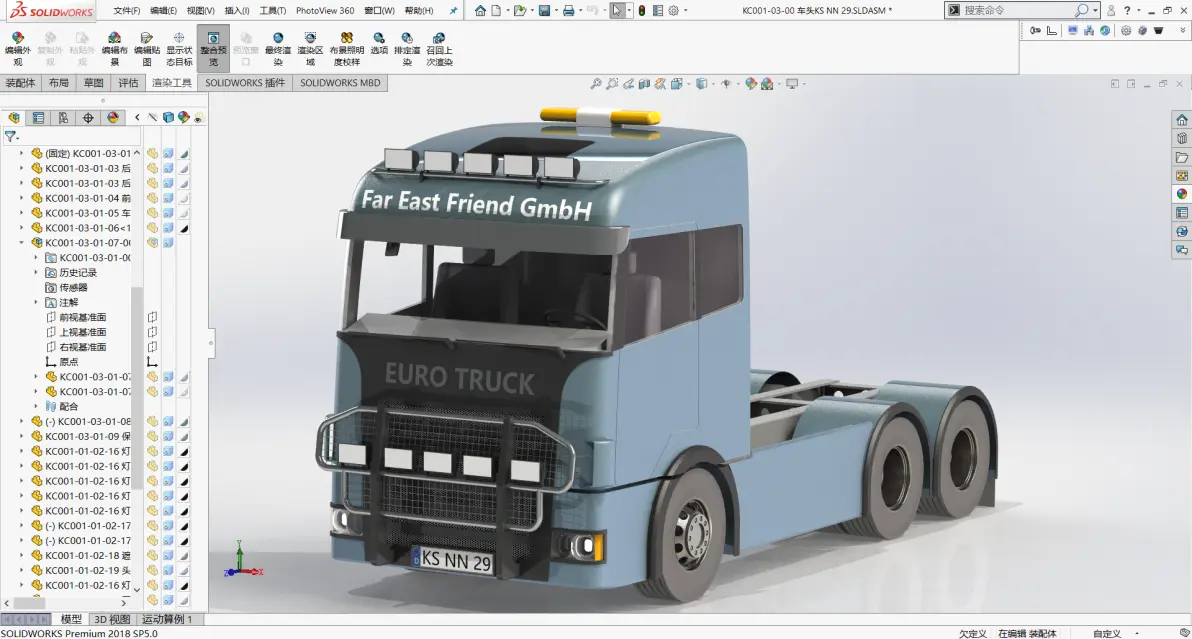This screenshot has height=639, width=1192.
Task: Select the DimXpertManager crosshair tab icon
Action: (x=88, y=118)
